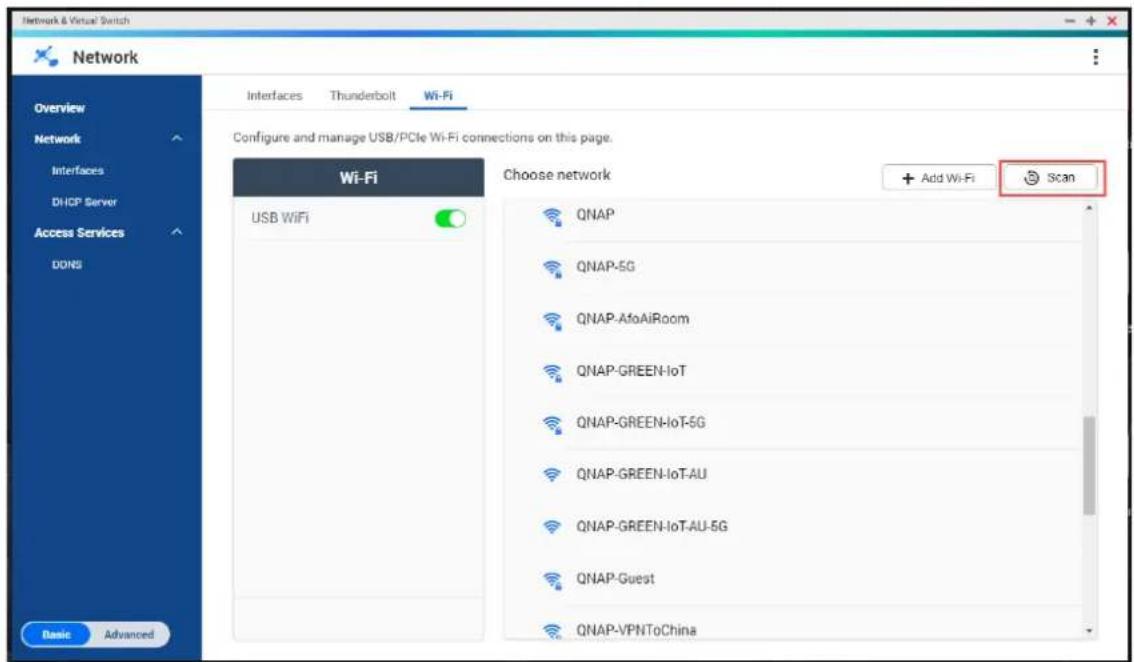Open the three-dot more options menu
The image size is (1134, 662).
[1096, 57]
